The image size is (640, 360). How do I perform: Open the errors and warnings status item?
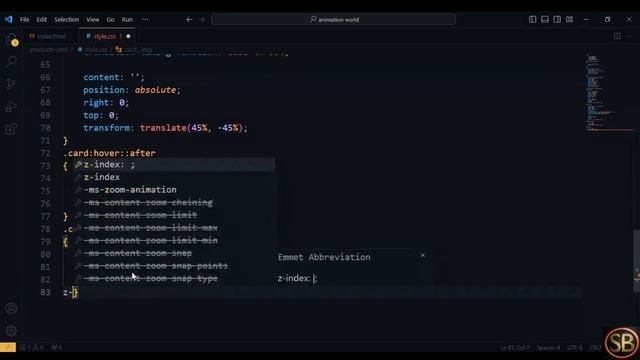[32, 348]
